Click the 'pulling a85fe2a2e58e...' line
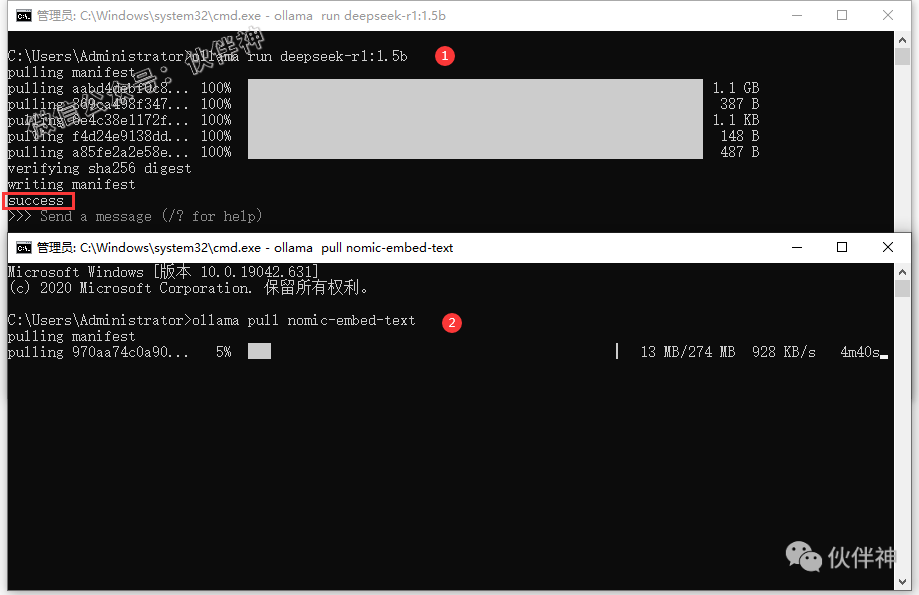Image resolution: width=919 pixels, height=595 pixels. [98, 152]
